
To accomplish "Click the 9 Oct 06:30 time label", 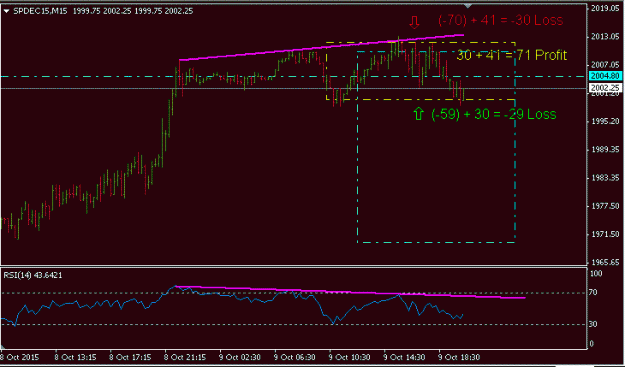I will 295,357.
